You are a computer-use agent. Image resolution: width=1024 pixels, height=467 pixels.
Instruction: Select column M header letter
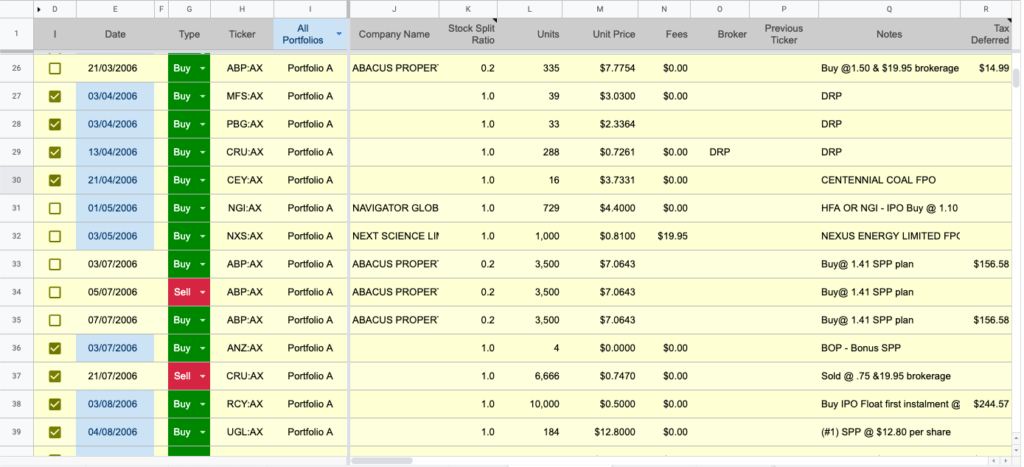(x=599, y=9)
